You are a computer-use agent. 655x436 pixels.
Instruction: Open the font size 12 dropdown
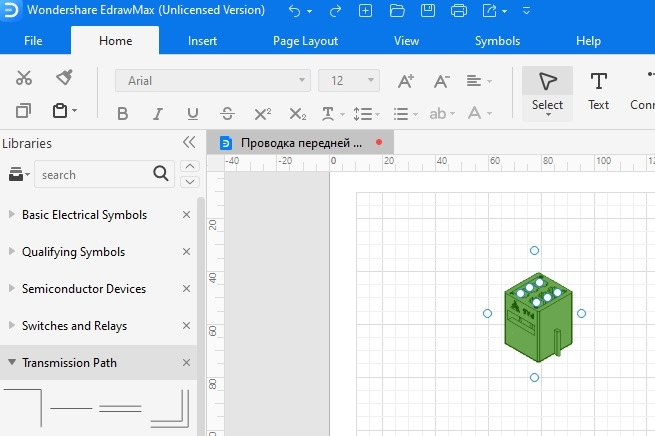(x=349, y=81)
